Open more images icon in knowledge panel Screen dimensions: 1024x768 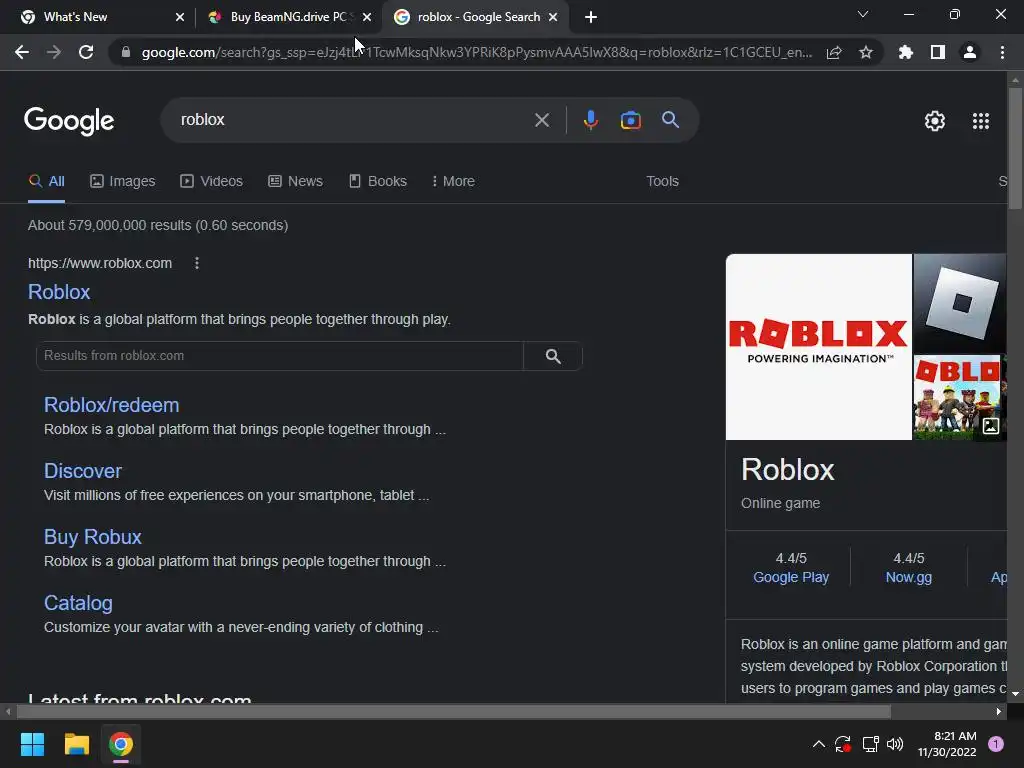tap(991, 426)
